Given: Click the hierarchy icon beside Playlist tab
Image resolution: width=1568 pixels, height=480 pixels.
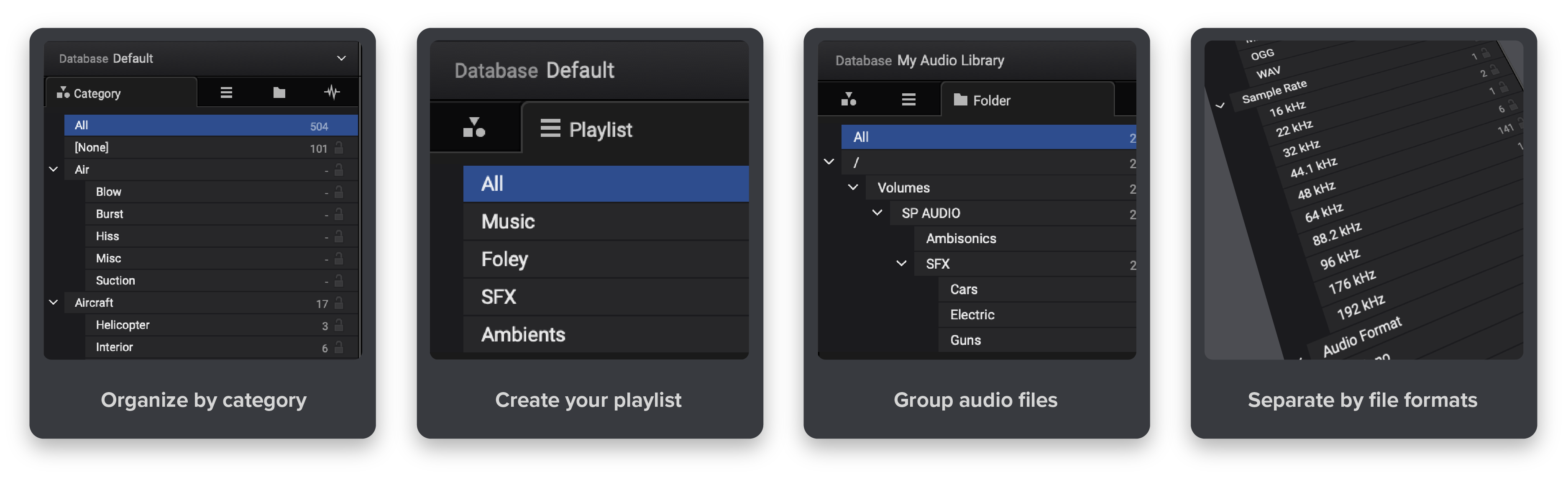Looking at the screenshot, I should pos(475,128).
